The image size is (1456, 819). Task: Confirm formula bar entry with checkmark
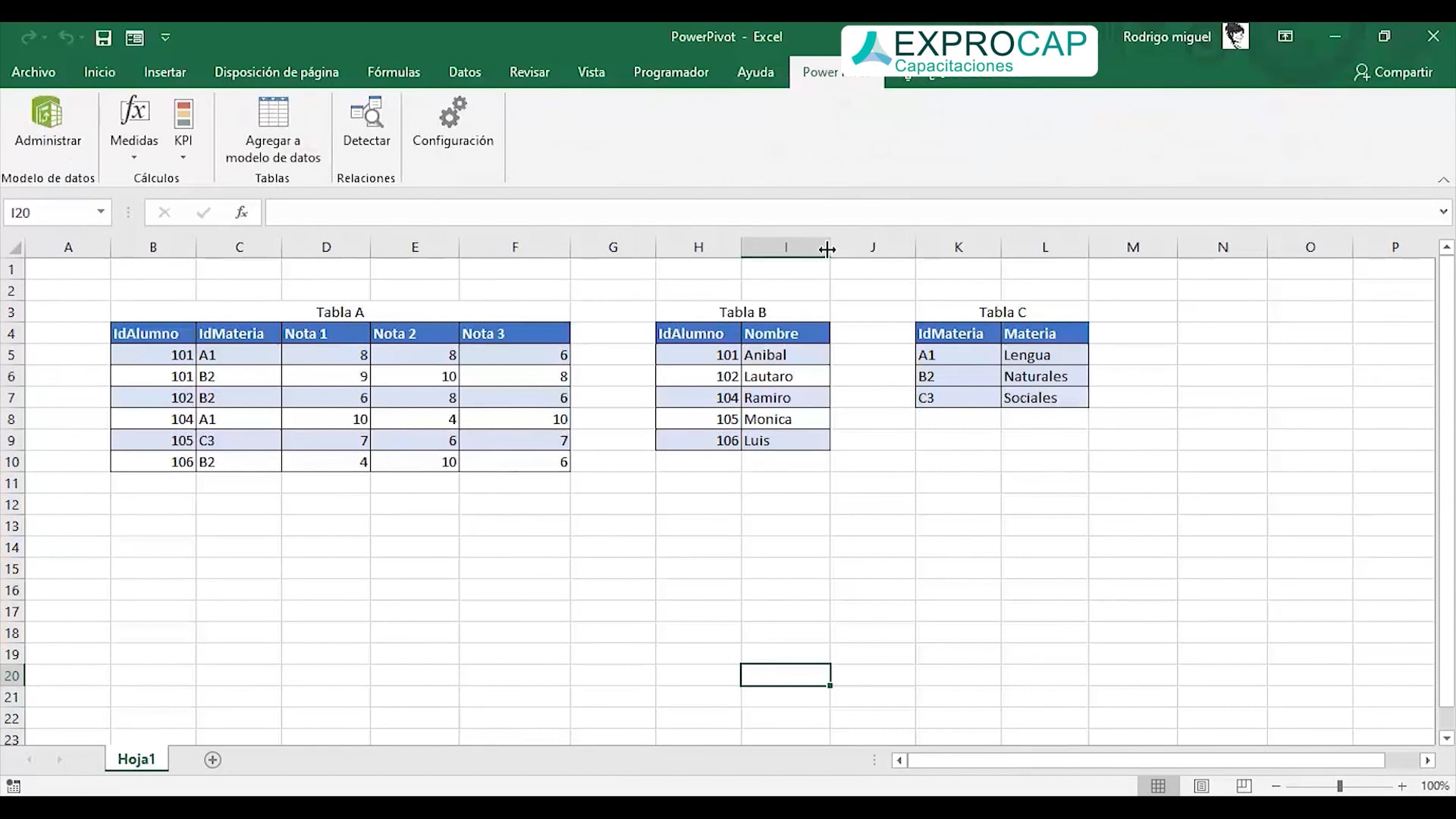202,212
